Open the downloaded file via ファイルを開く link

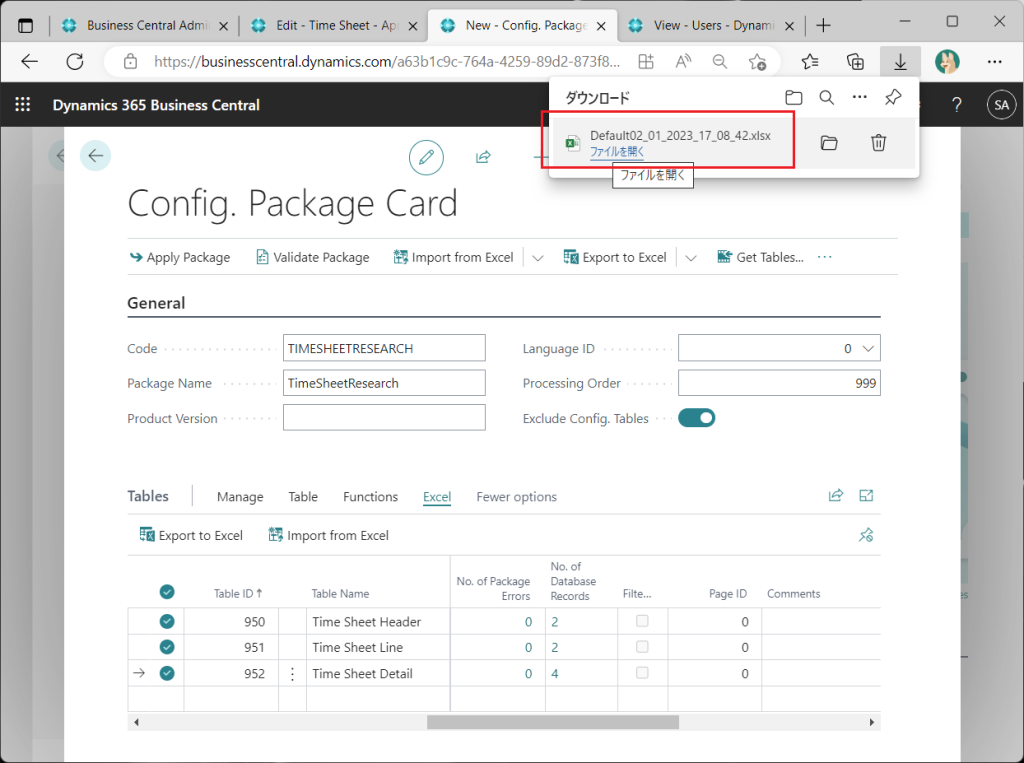tap(617, 152)
